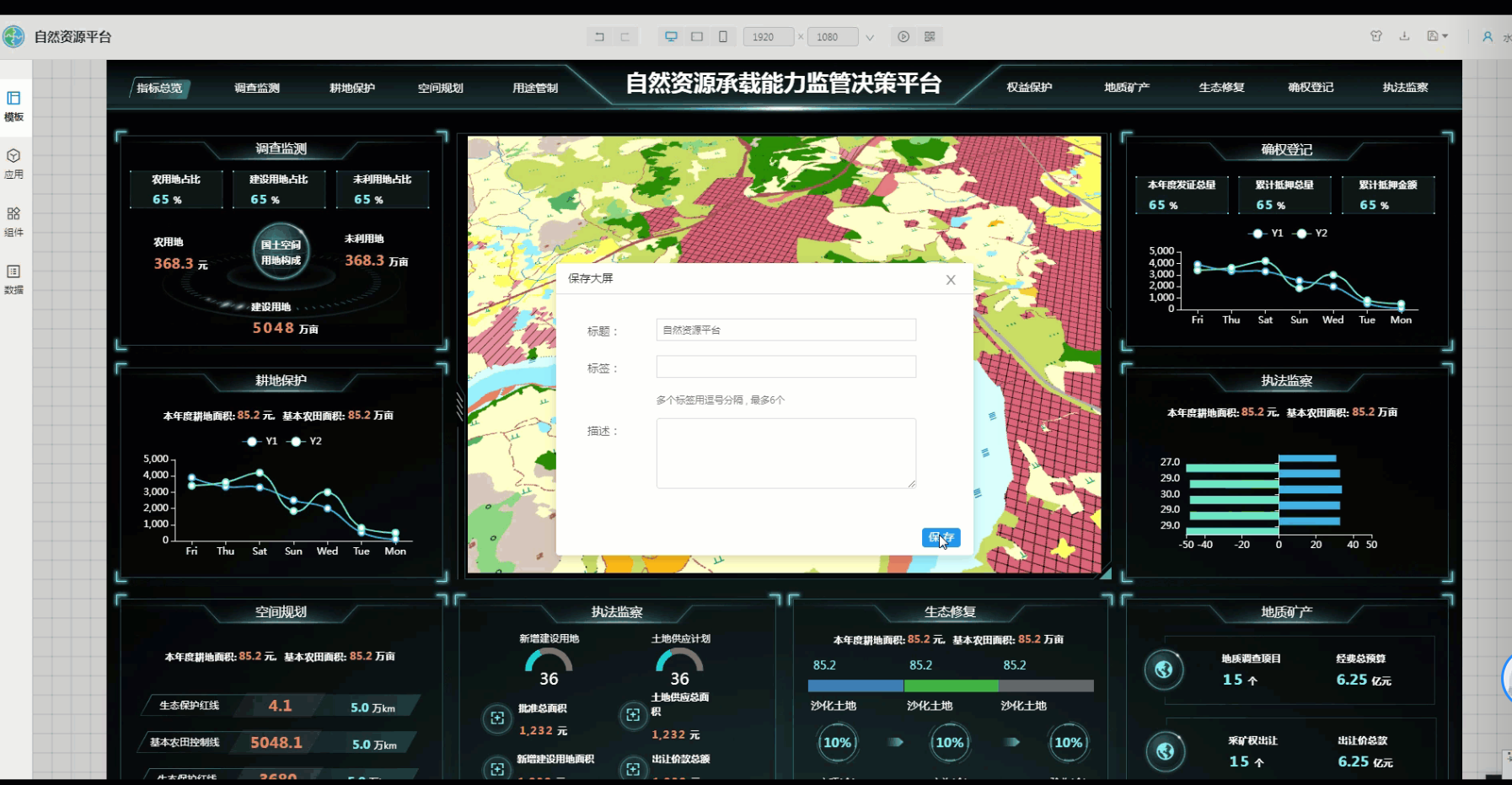The image size is (1512, 785).
Task: Click the 土地供应计划 gauge showing 36
Action: point(680,666)
